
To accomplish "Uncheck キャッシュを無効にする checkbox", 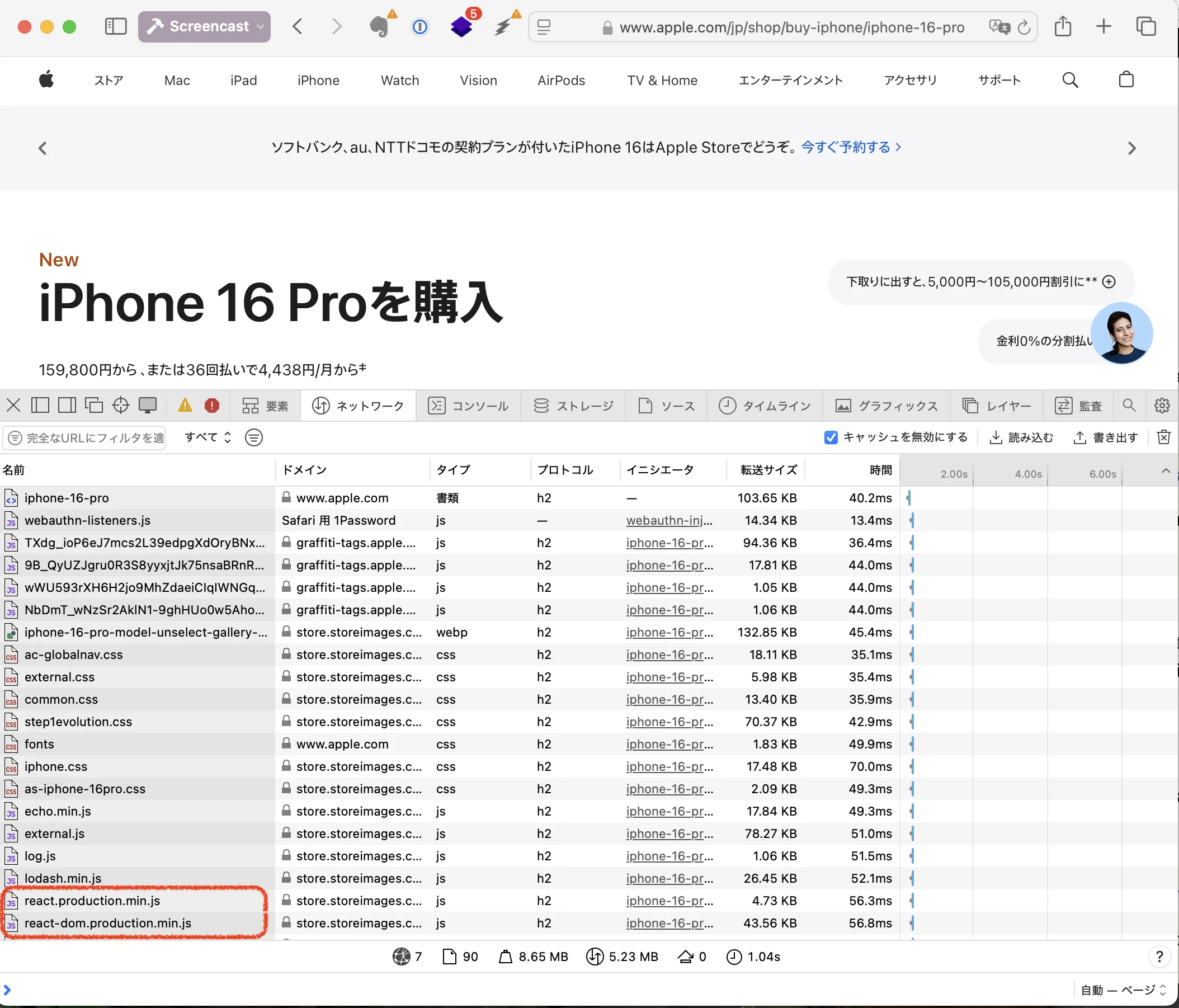I will [831, 437].
